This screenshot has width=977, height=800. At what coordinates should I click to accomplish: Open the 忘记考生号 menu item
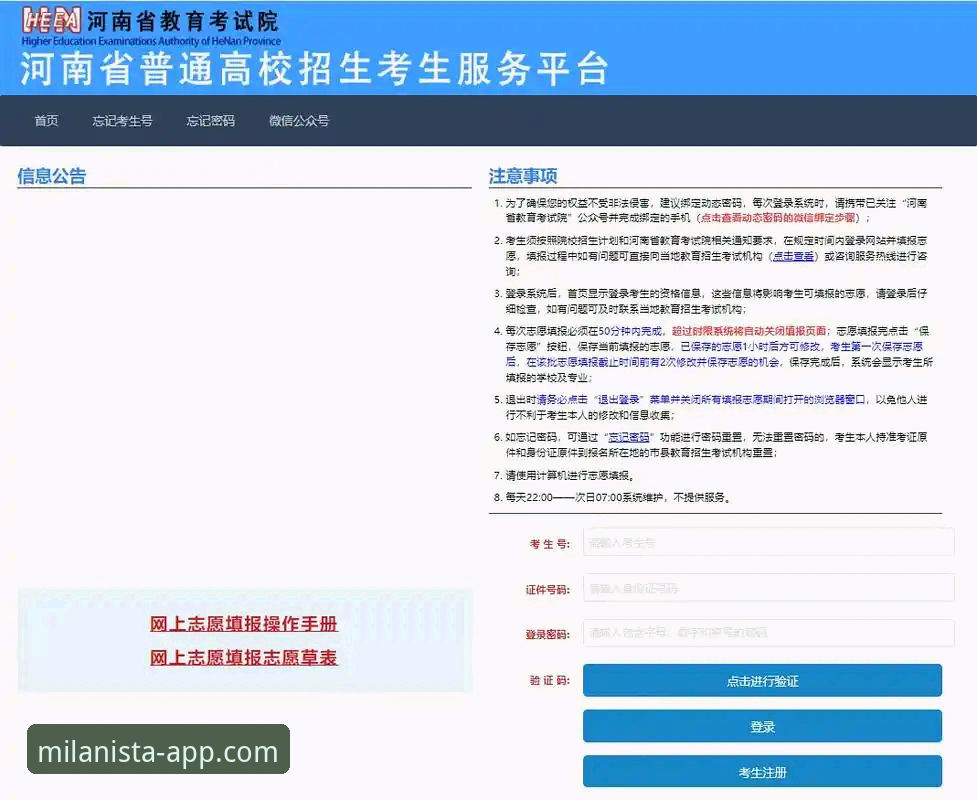point(122,121)
